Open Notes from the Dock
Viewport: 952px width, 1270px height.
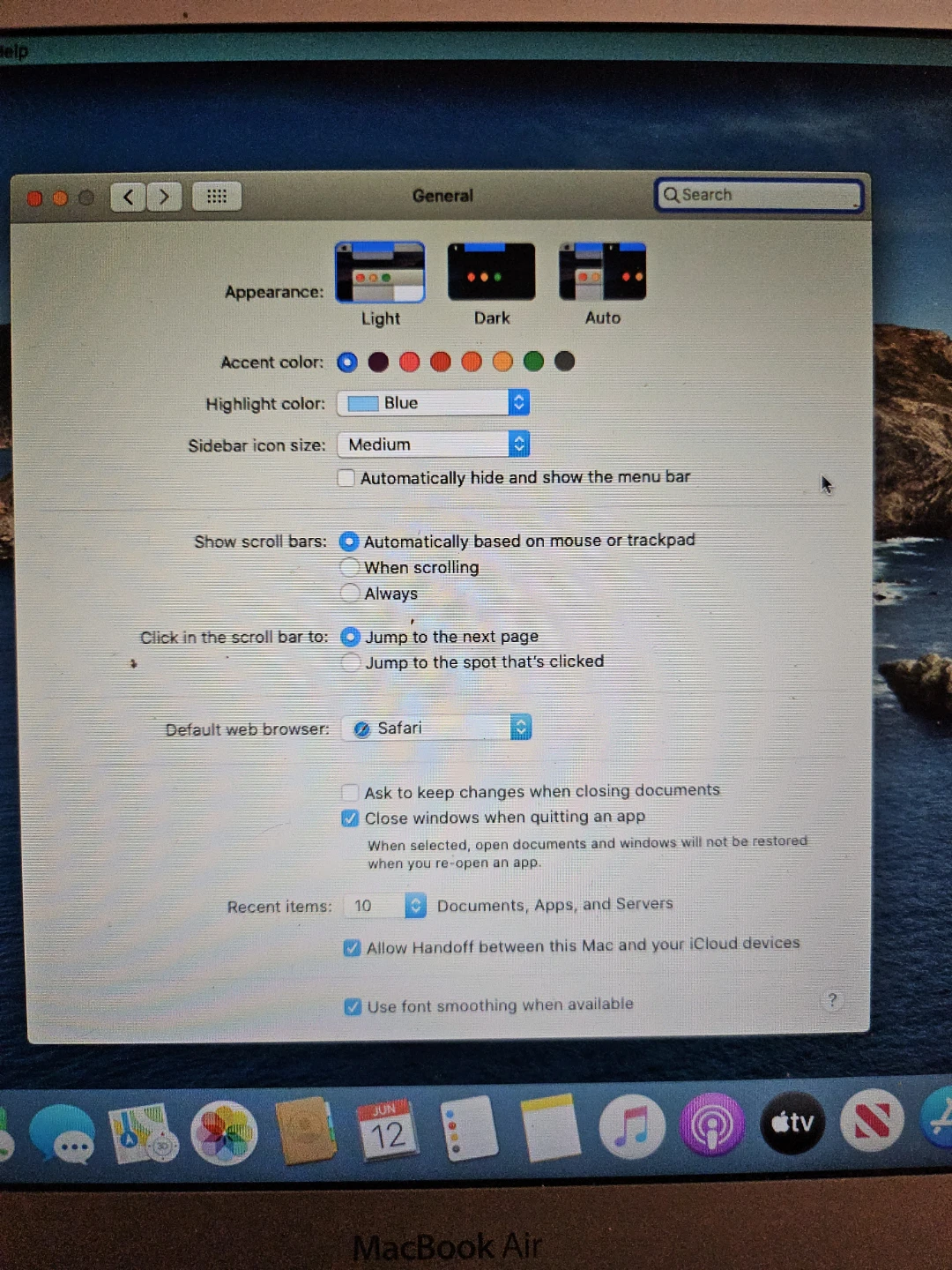coord(551,1128)
